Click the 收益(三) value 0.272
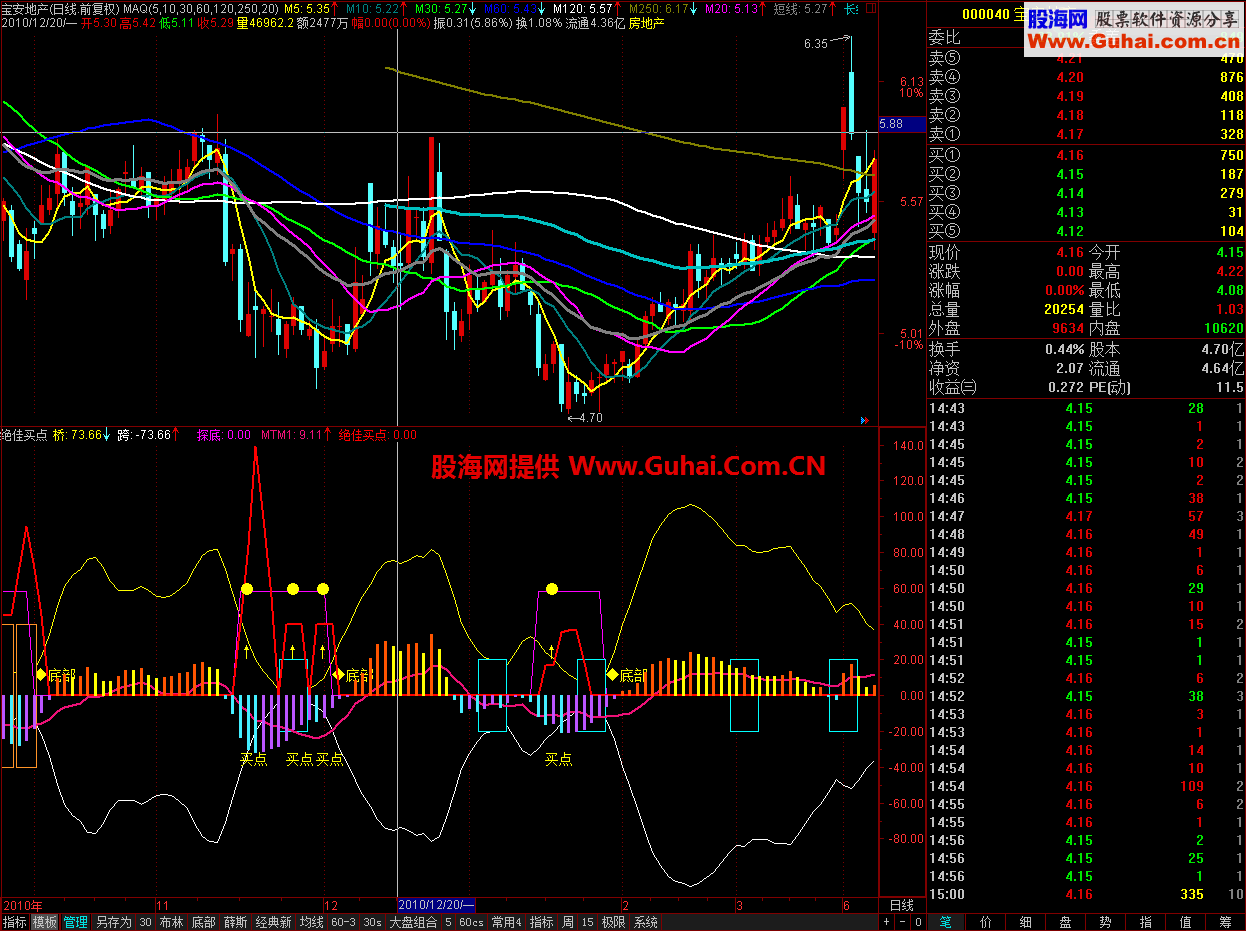 pyautogui.click(x=1066, y=387)
